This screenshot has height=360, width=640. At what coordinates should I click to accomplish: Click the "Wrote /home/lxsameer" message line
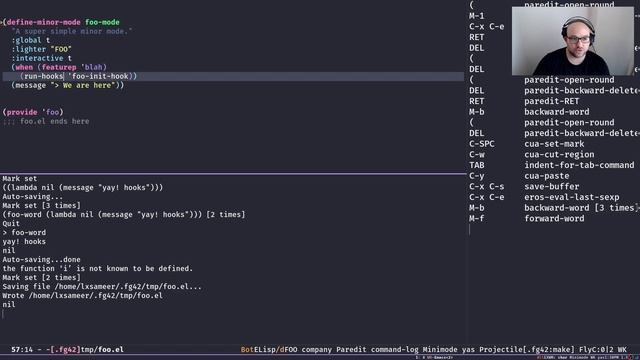click(82, 296)
